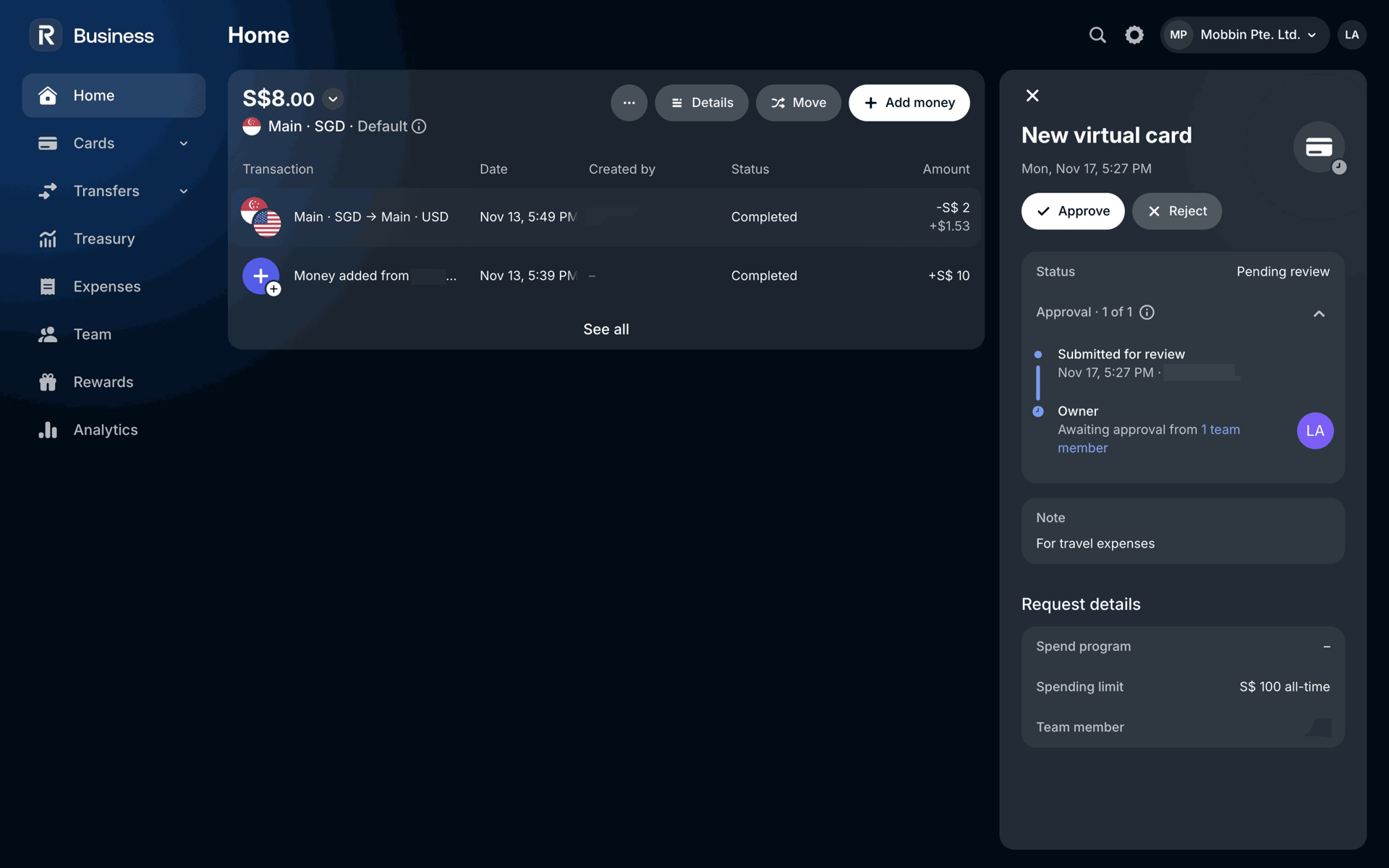The image size is (1389, 868).
Task: Click the Approval 1 of 1 info icon
Action: click(1147, 312)
